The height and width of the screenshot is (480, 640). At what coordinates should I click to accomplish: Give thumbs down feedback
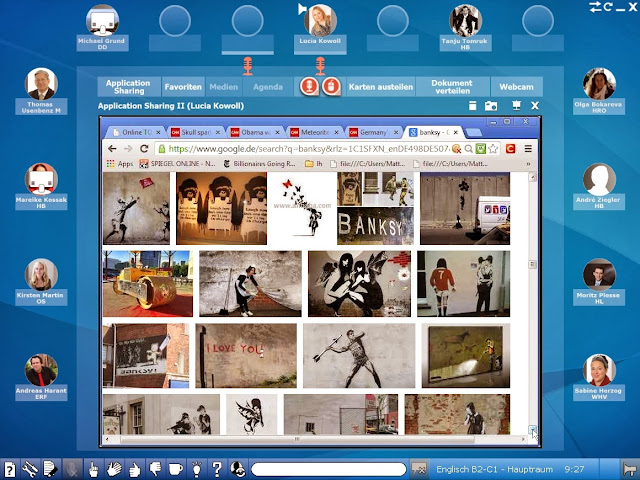155,469
